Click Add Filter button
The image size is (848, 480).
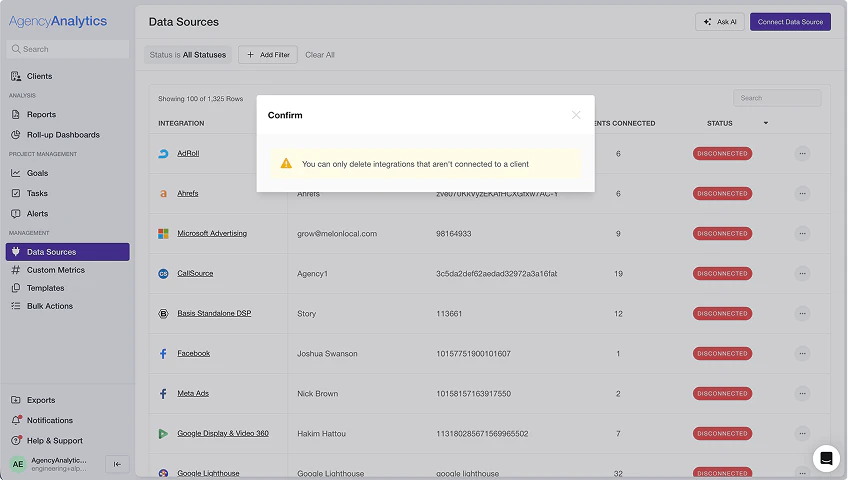268,55
